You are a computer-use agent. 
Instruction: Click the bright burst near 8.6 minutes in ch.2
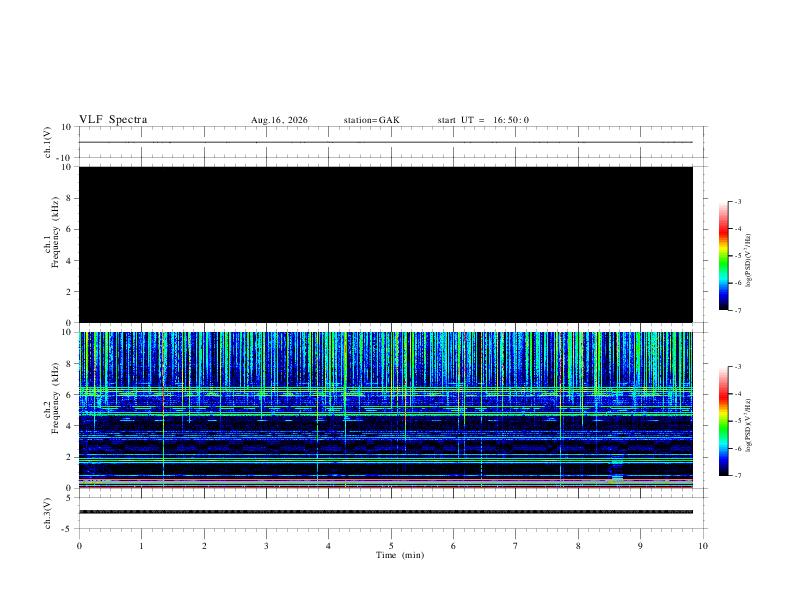(617, 470)
